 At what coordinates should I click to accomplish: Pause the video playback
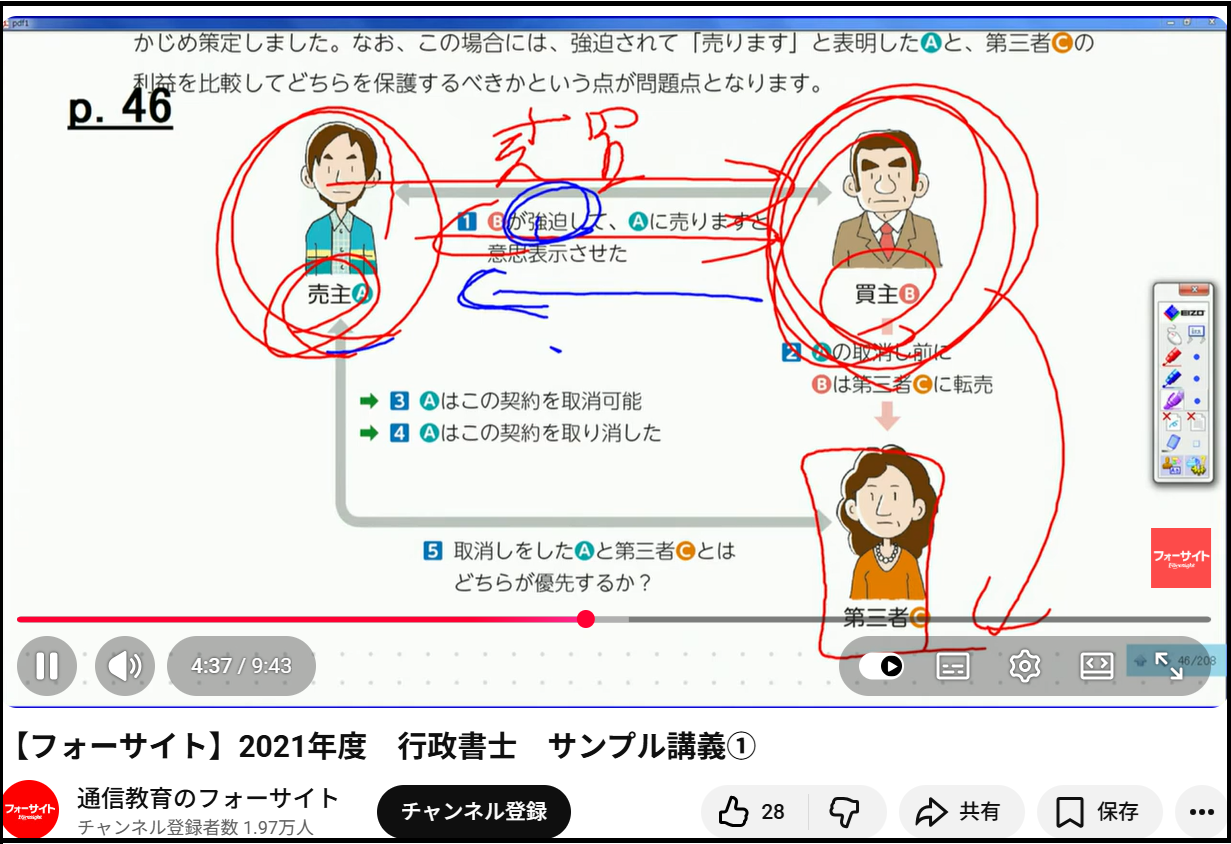point(46,665)
